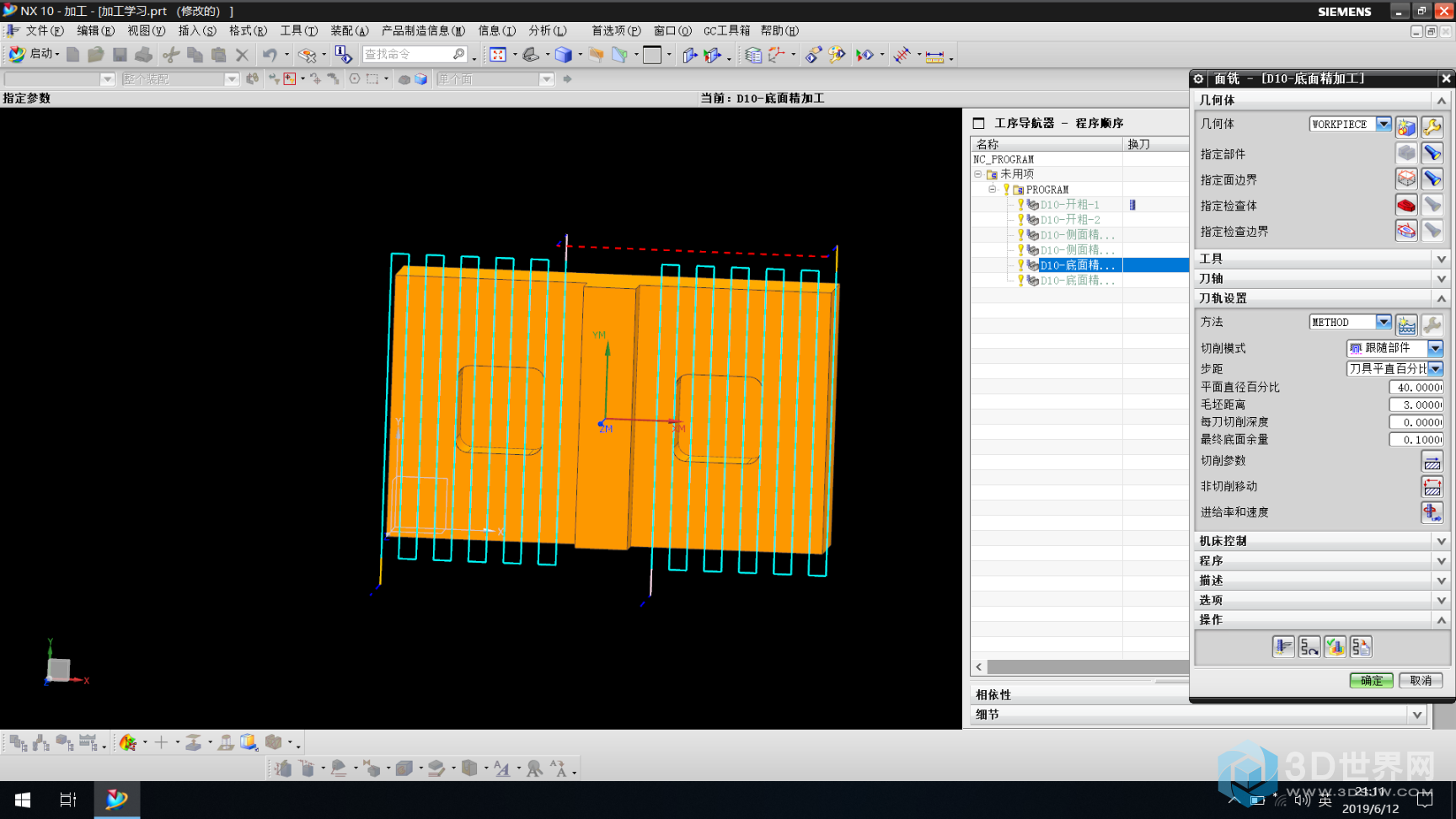1456x819 pixels.
Task: Open the Windows Start menu
Action: tap(23, 800)
